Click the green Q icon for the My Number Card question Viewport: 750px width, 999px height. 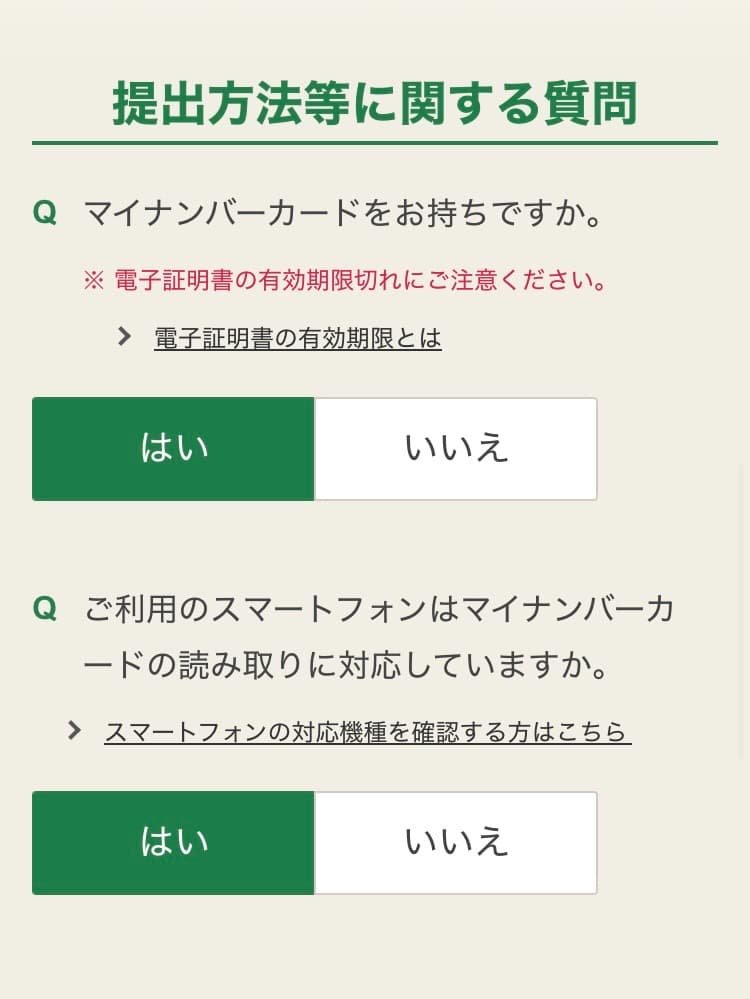45,213
